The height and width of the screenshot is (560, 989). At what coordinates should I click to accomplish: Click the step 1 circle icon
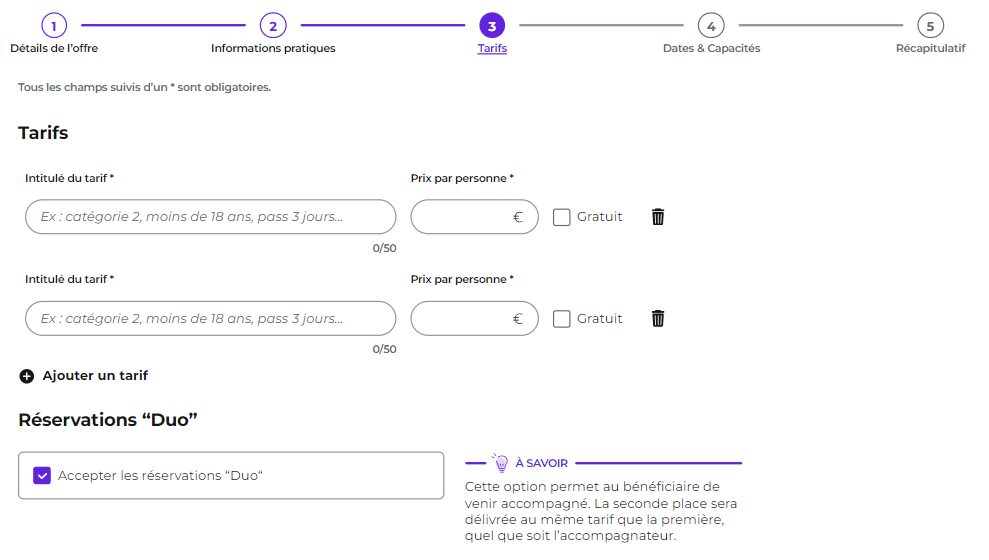pyautogui.click(x=54, y=26)
